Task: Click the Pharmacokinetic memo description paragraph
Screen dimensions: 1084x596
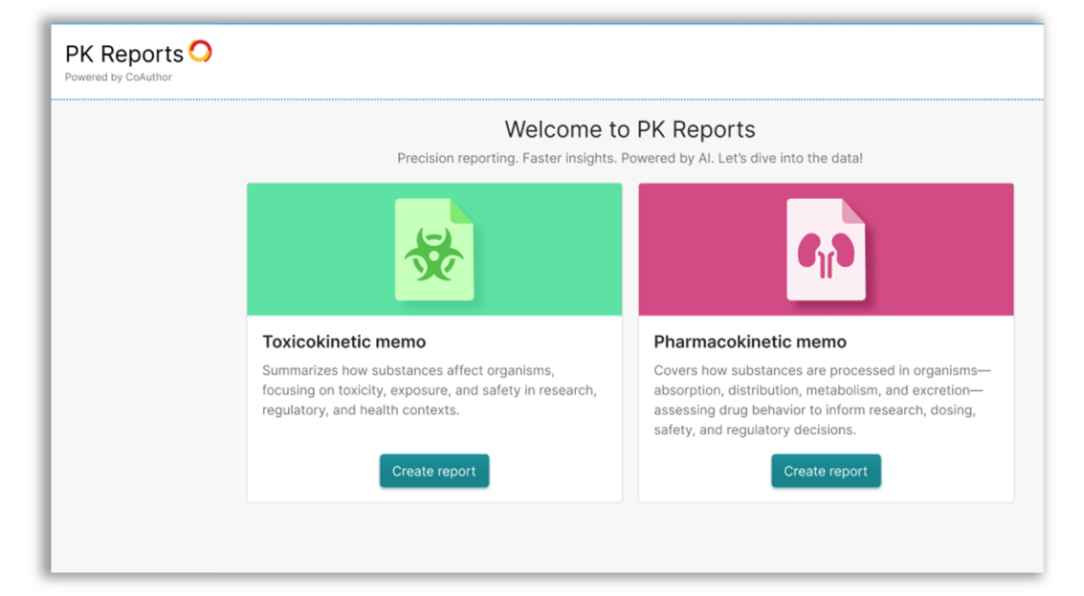Action: point(822,400)
